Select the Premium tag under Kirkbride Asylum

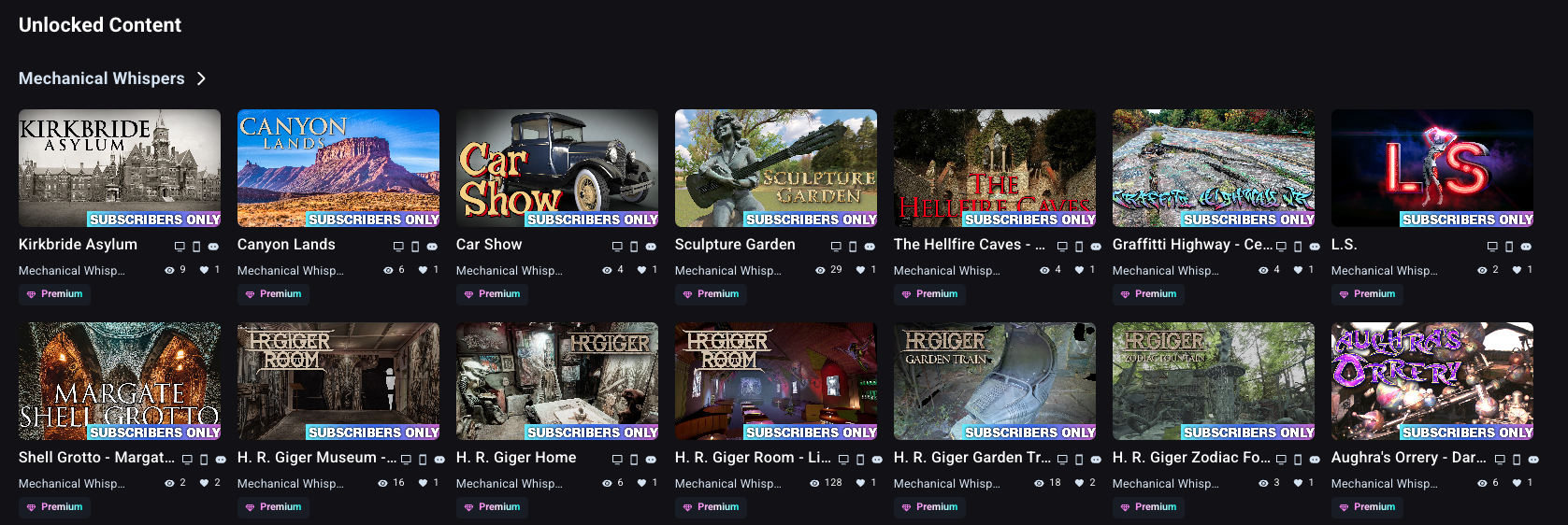click(55, 294)
